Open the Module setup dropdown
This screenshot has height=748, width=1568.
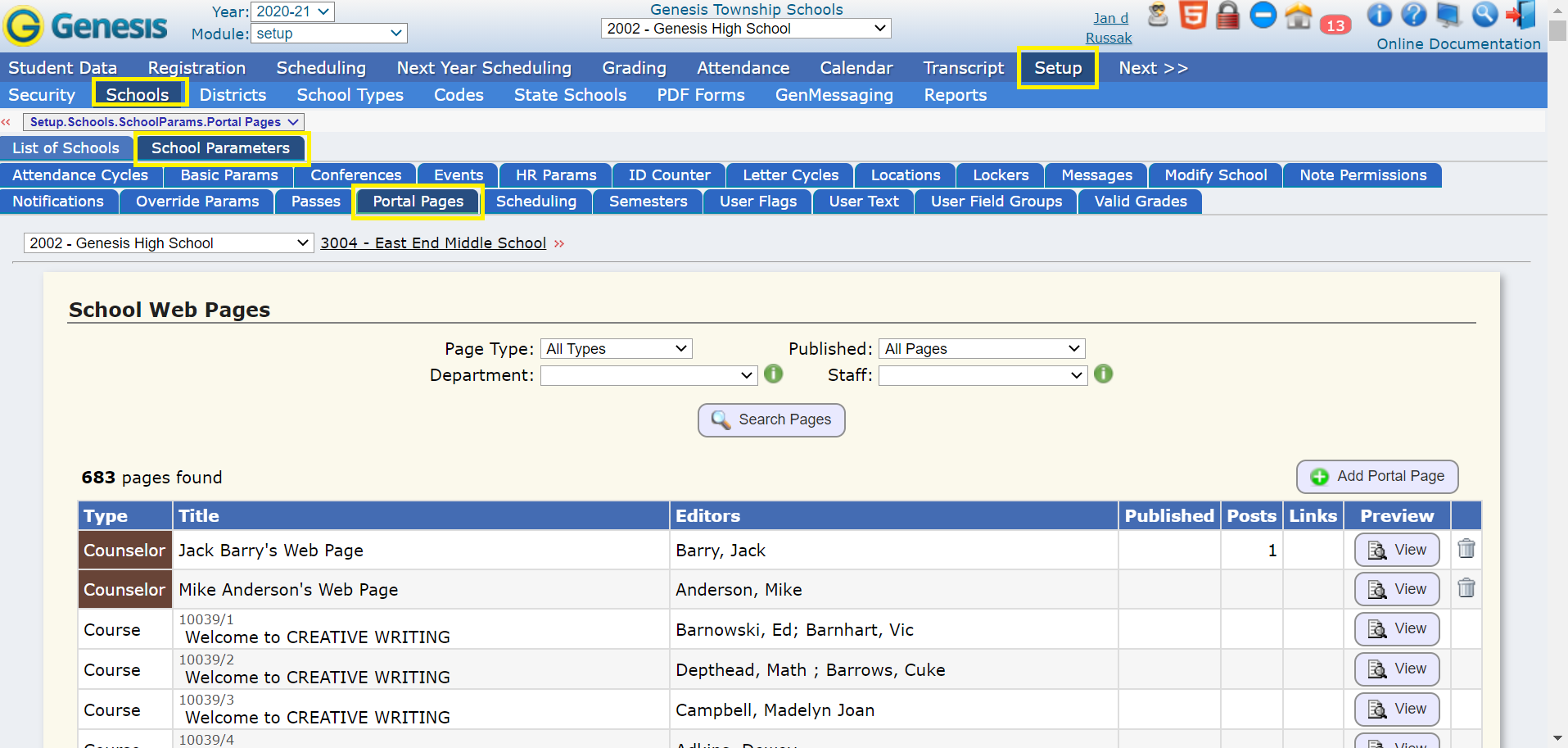point(328,34)
